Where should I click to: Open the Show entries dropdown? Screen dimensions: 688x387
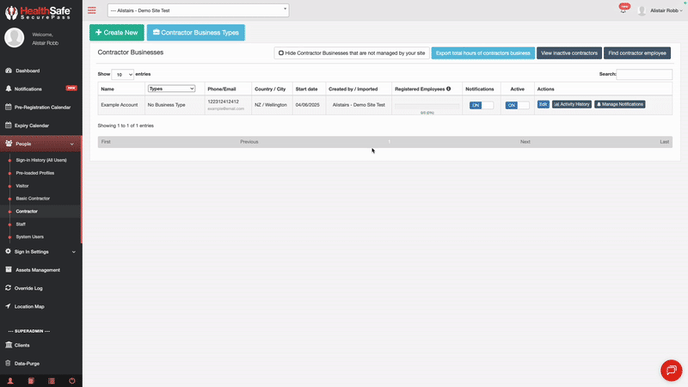pyautogui.click(x=122, y=74)
